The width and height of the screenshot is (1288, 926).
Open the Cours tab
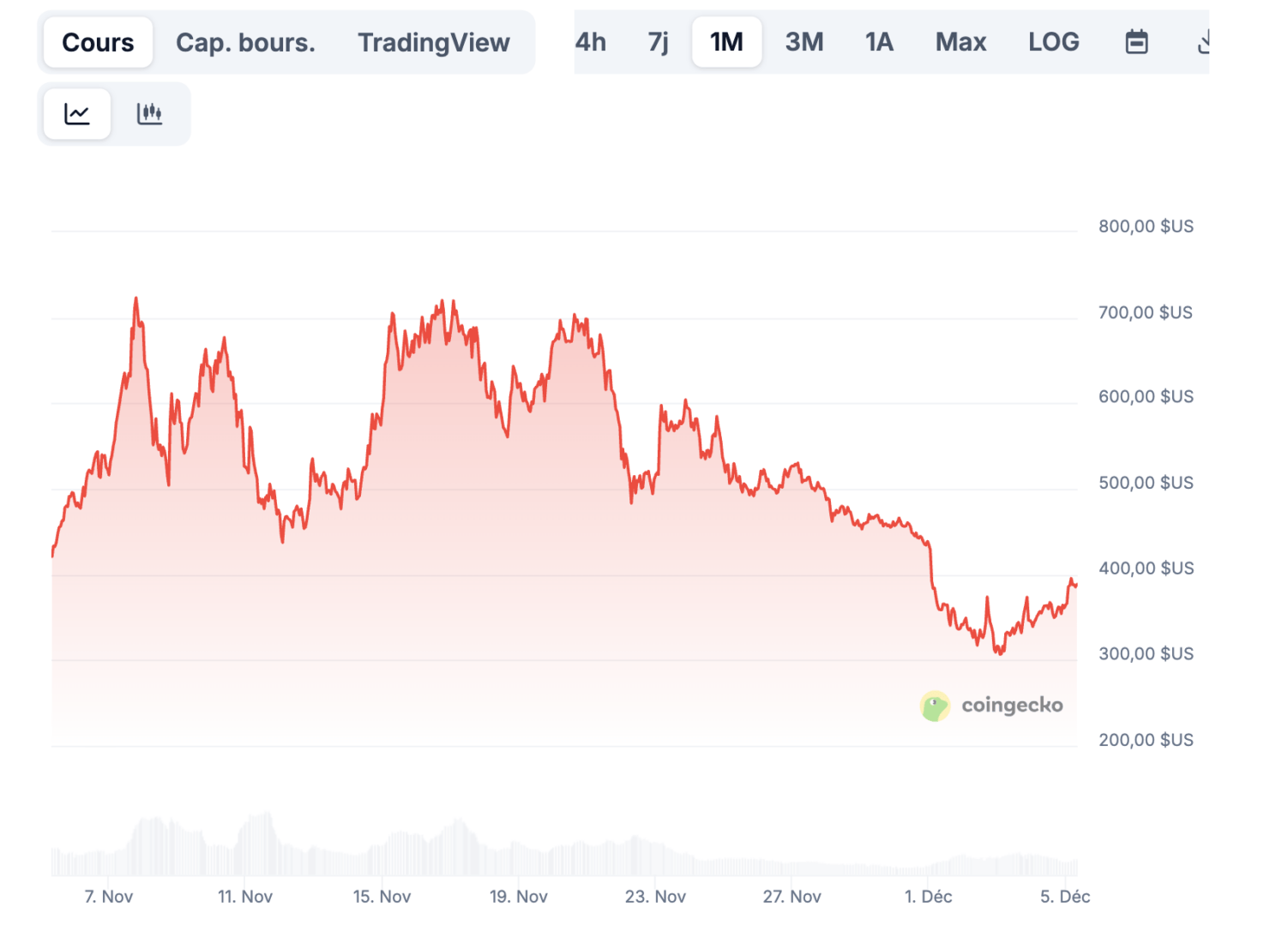coord(98,43)
